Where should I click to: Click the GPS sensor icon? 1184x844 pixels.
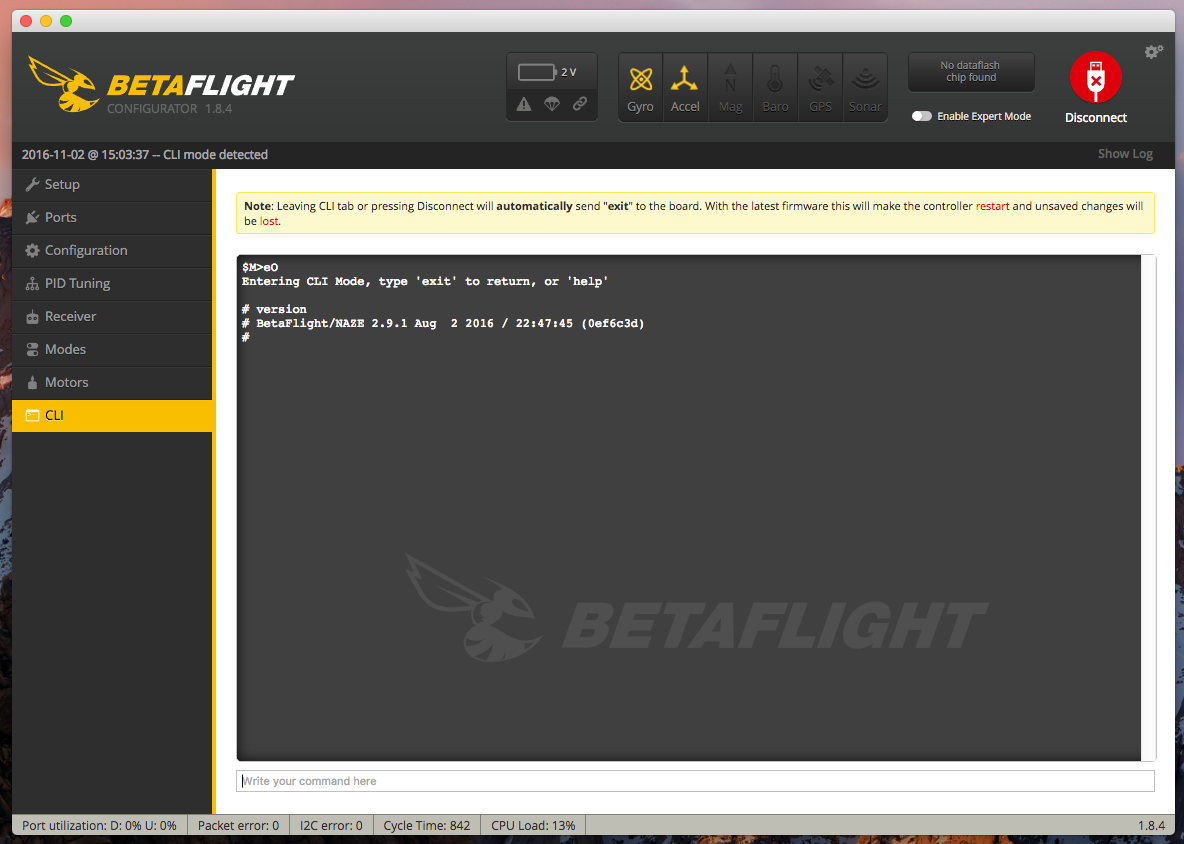pos(820,79)
